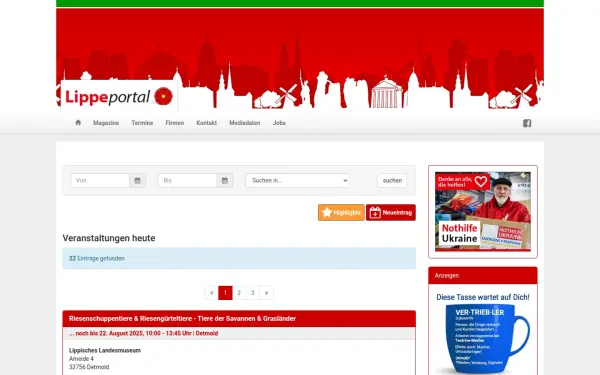600x375 pixels.
Task: Expand the 'Suchen in...' dropdown
Action: click(297, 181)
